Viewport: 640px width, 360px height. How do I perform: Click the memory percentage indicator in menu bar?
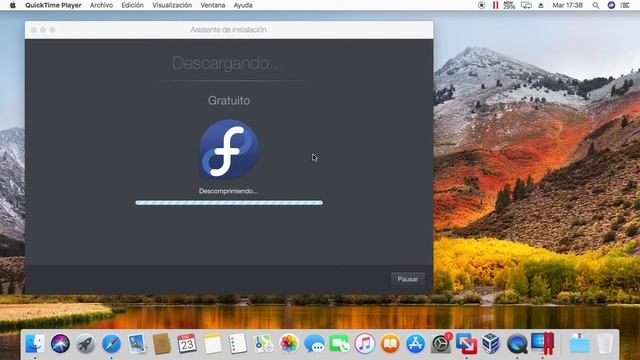[x=509, y=5]
